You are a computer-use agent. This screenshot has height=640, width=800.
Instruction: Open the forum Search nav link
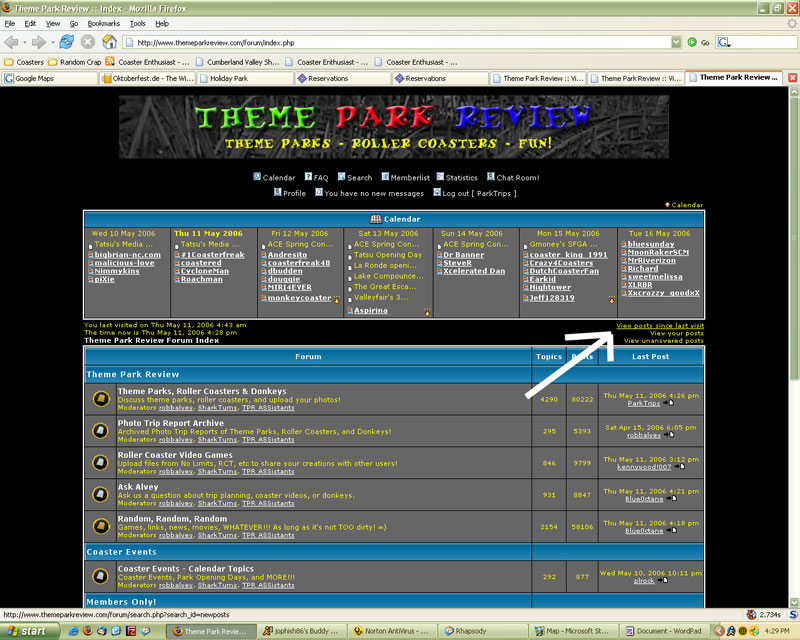[355, 177]
